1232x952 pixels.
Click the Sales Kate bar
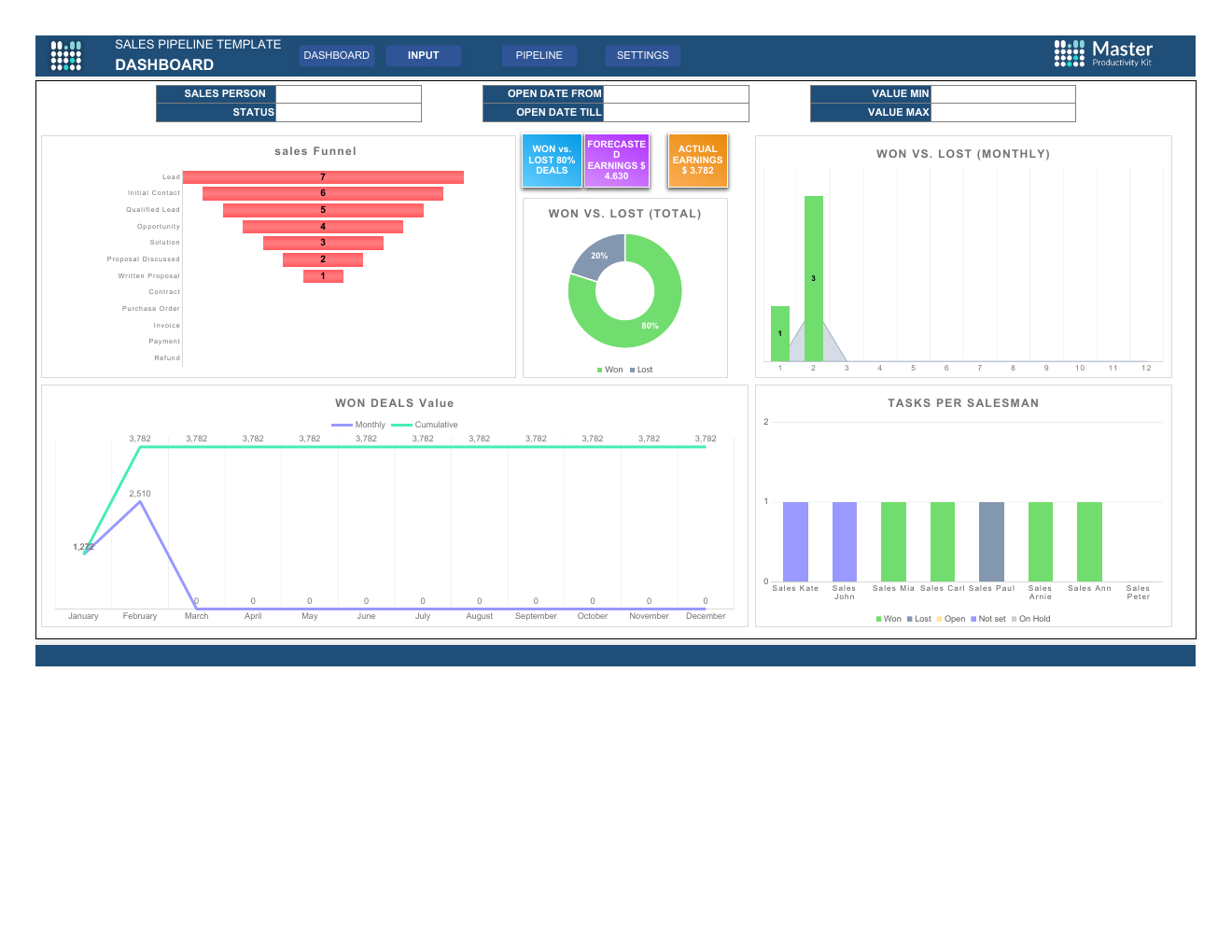tap(795, 541)
